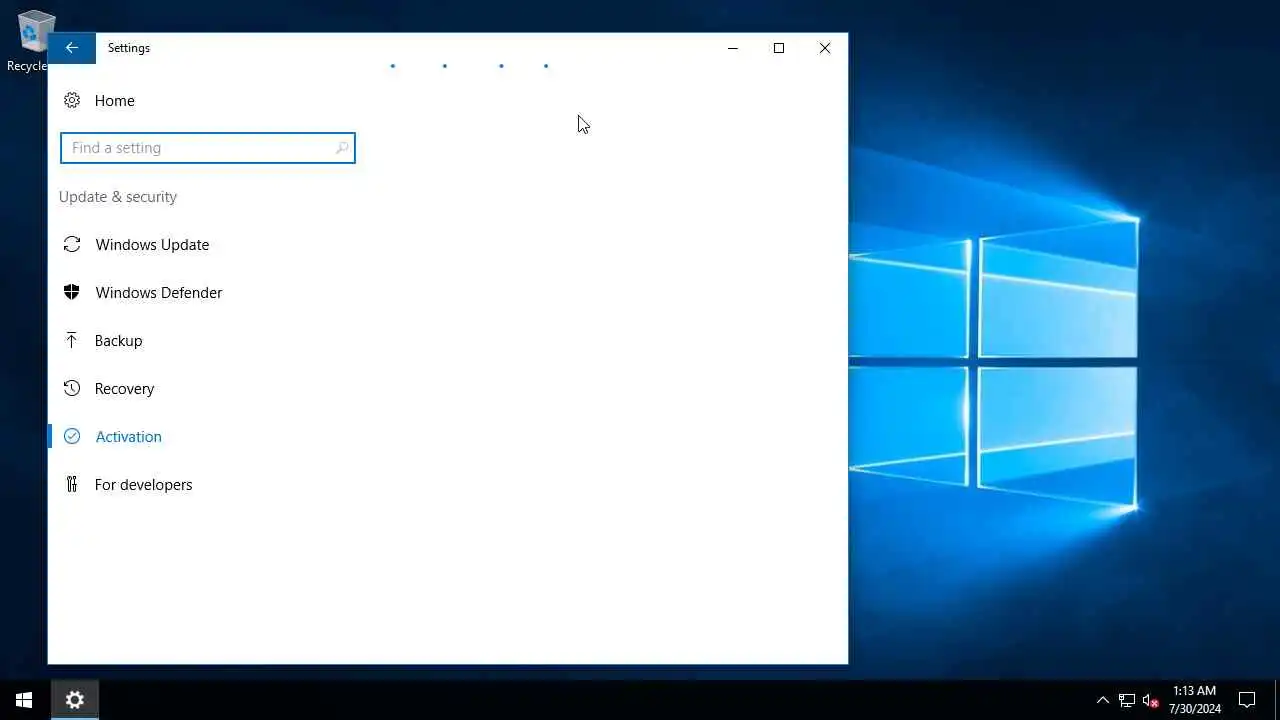
Task: Click the Activation checkmark icon
Action: pyautogui.click(x=71, y=436)
